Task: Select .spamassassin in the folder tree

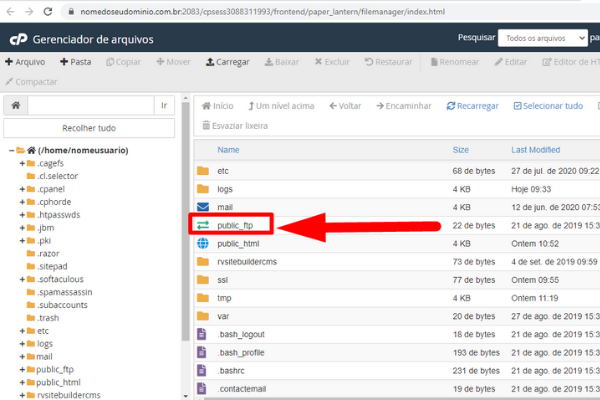Action: tap(65, 292)
